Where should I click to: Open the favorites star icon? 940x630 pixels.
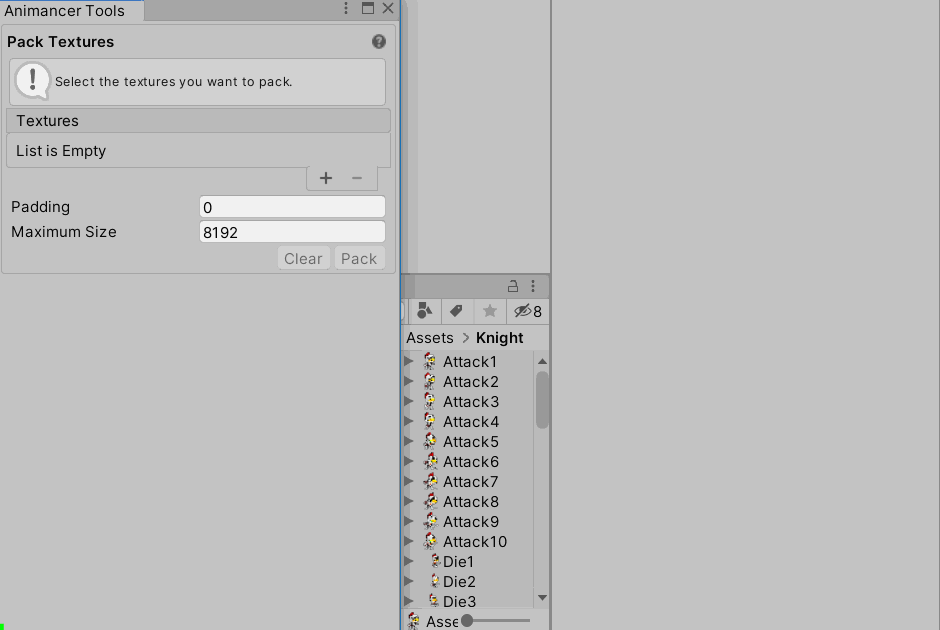[x=490, y=311]
